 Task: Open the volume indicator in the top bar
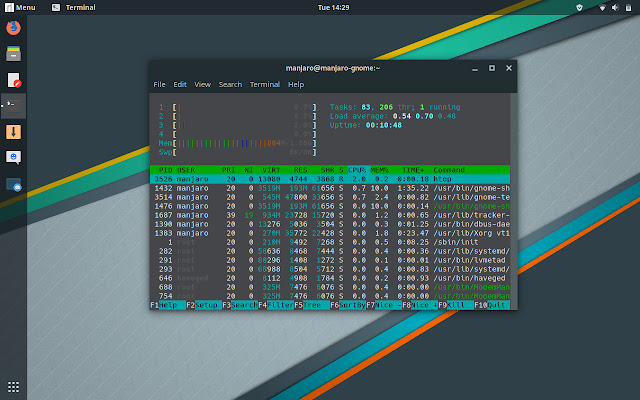pos(615,7)
